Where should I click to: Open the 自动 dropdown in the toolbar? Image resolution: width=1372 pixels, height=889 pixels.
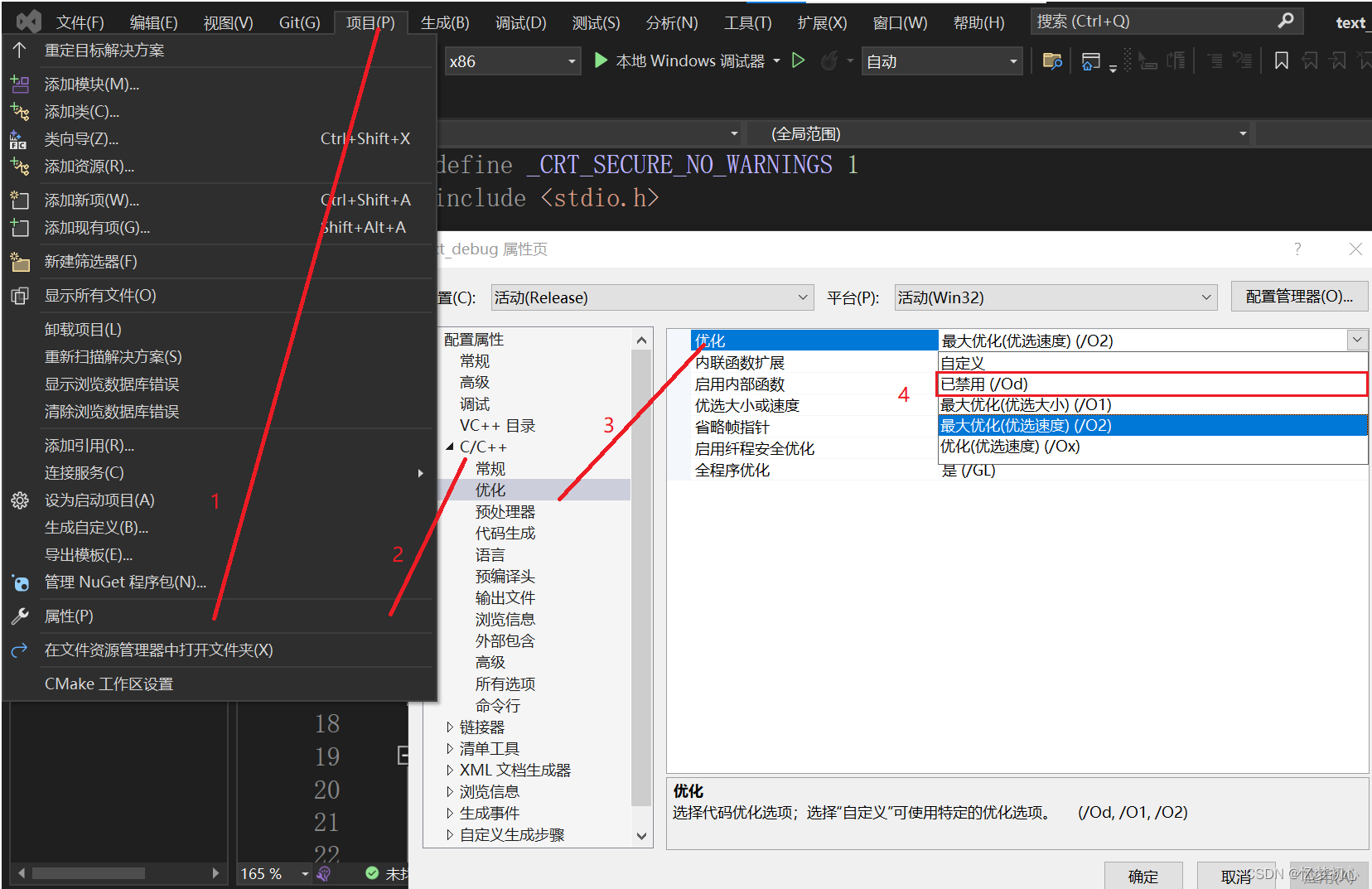point(942,61)
